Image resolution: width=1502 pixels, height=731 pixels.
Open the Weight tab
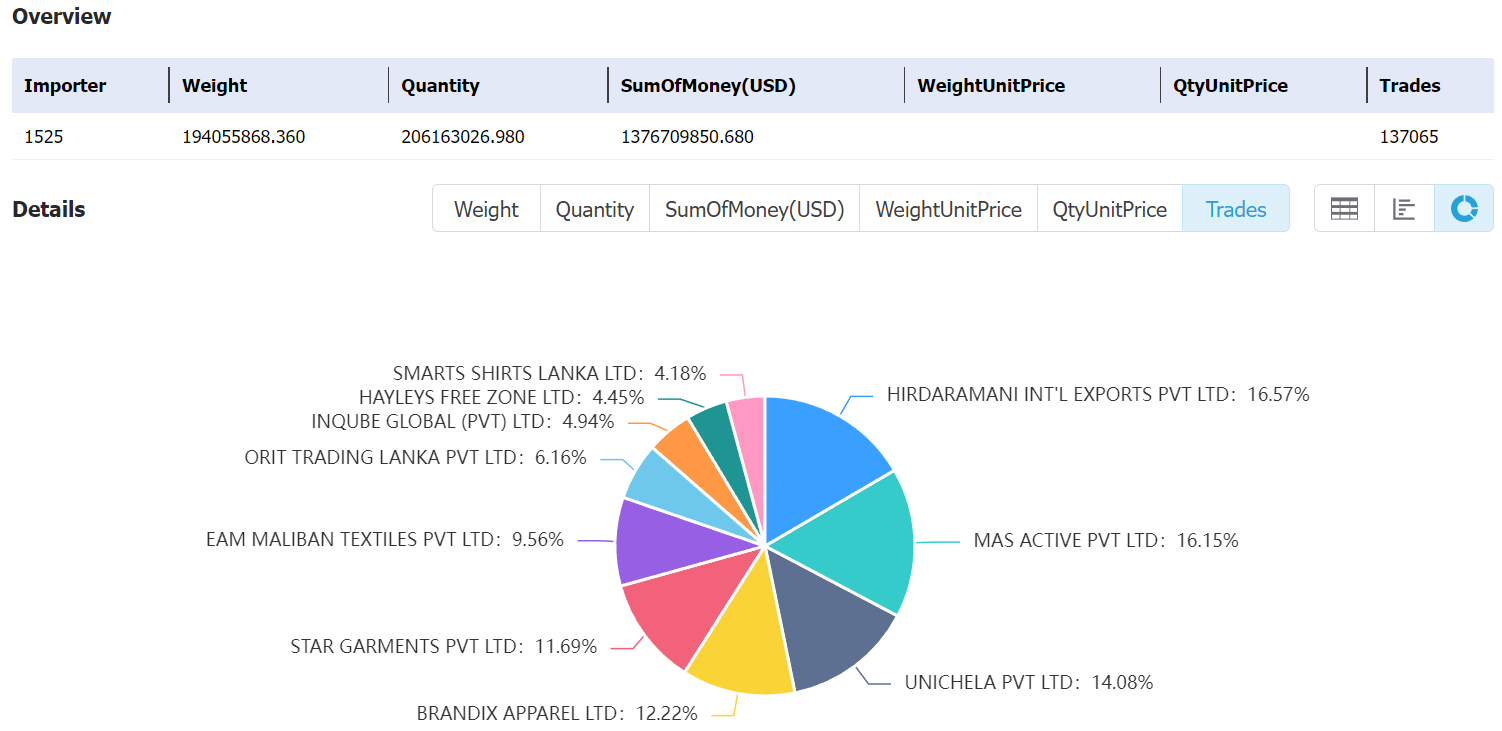486,209
